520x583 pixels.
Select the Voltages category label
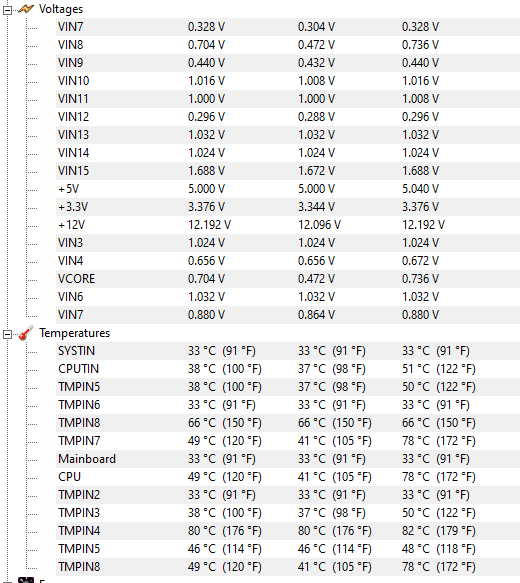[x=61, y=9]
